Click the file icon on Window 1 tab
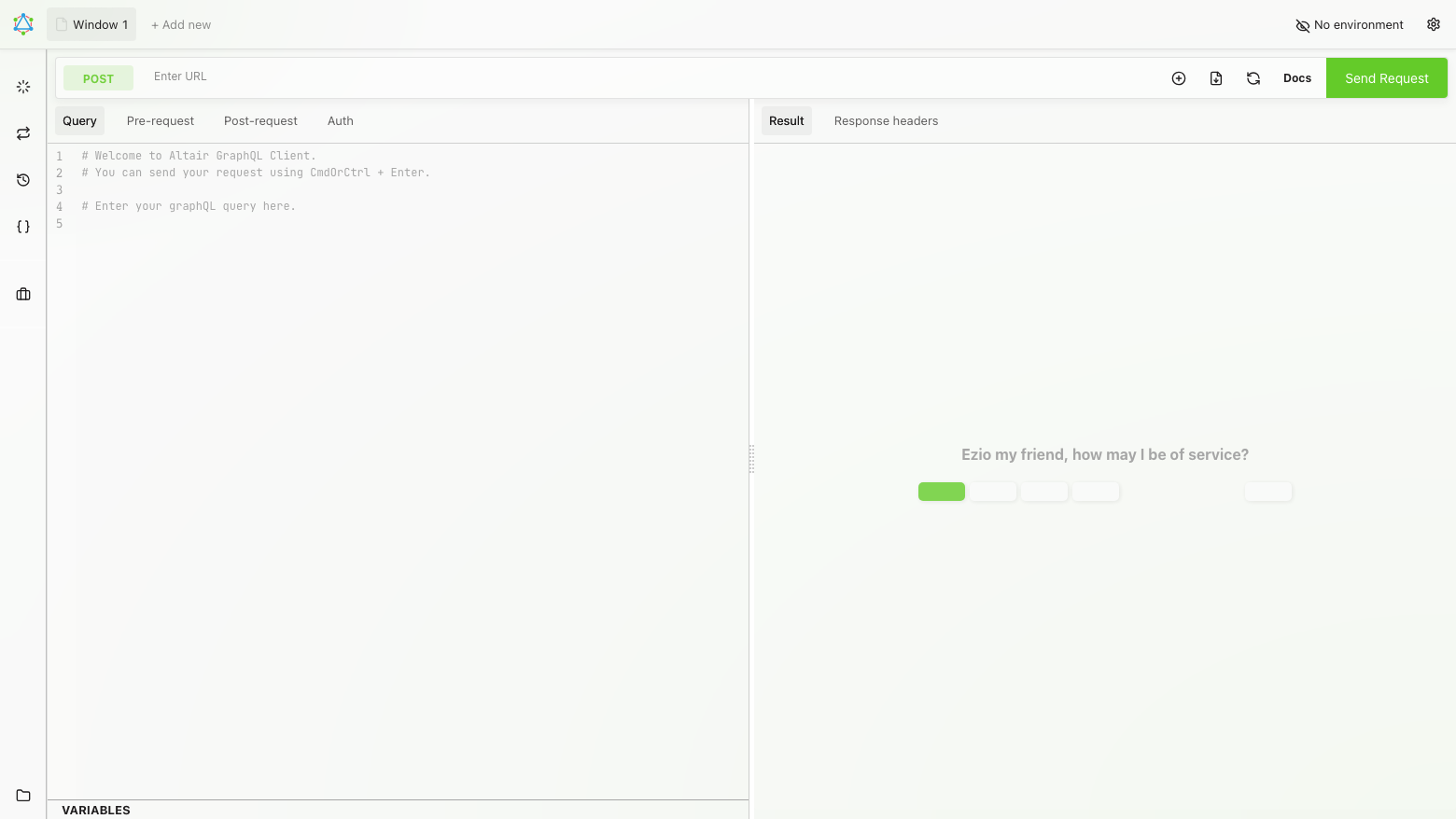Viewport: 1456px width, 819px height. (62, 24)
